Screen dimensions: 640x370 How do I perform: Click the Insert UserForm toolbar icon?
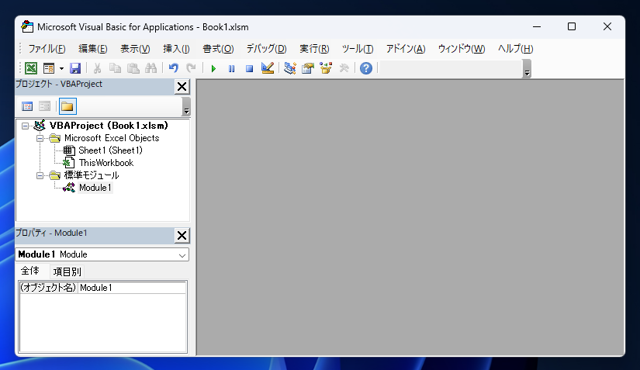pyautogui.click(x=49, y=68)
